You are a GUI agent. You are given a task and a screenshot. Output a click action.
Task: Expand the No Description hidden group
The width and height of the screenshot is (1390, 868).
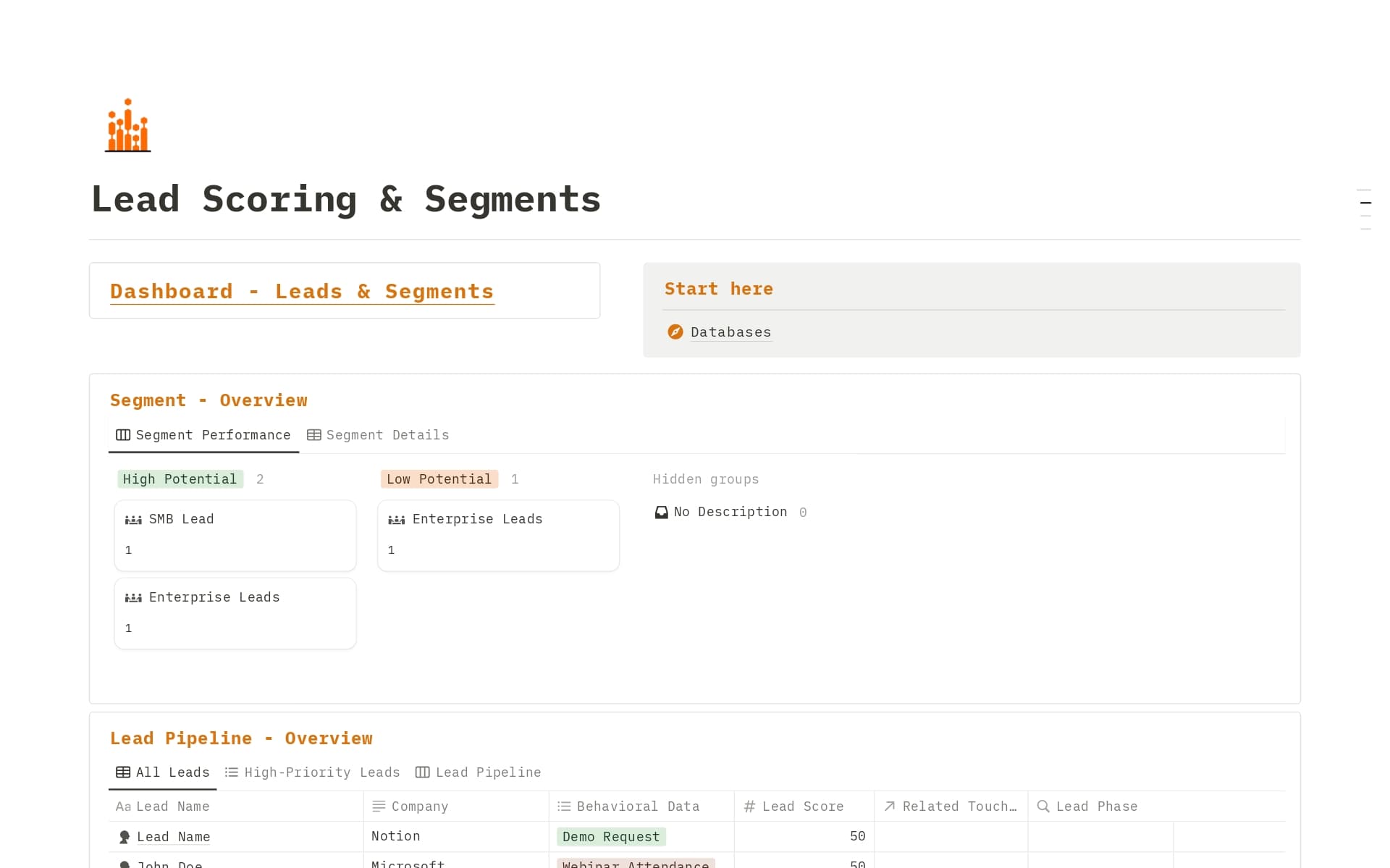(x=730, y=513)
